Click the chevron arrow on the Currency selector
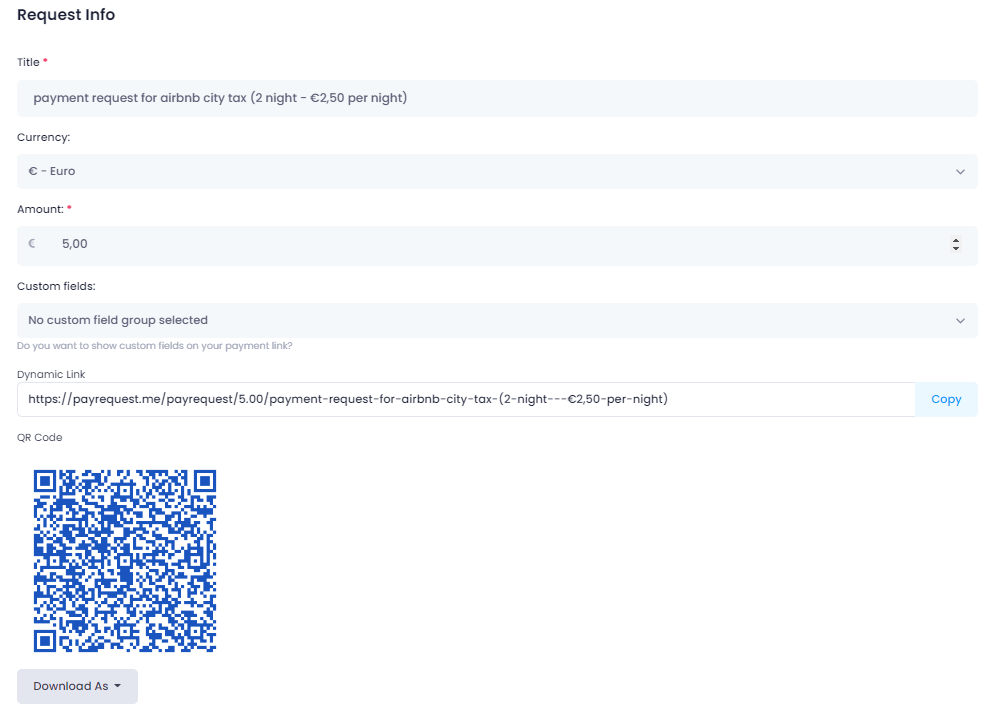990x712 pixels. (960, 172)
